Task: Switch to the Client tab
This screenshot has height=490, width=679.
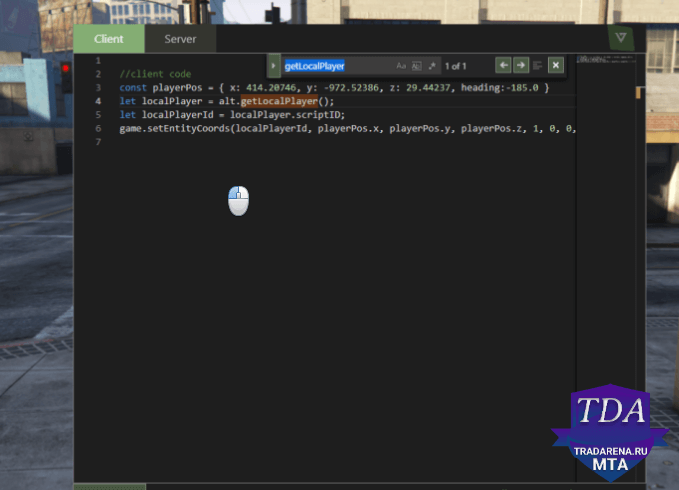Action: click(x=109, y=39)
